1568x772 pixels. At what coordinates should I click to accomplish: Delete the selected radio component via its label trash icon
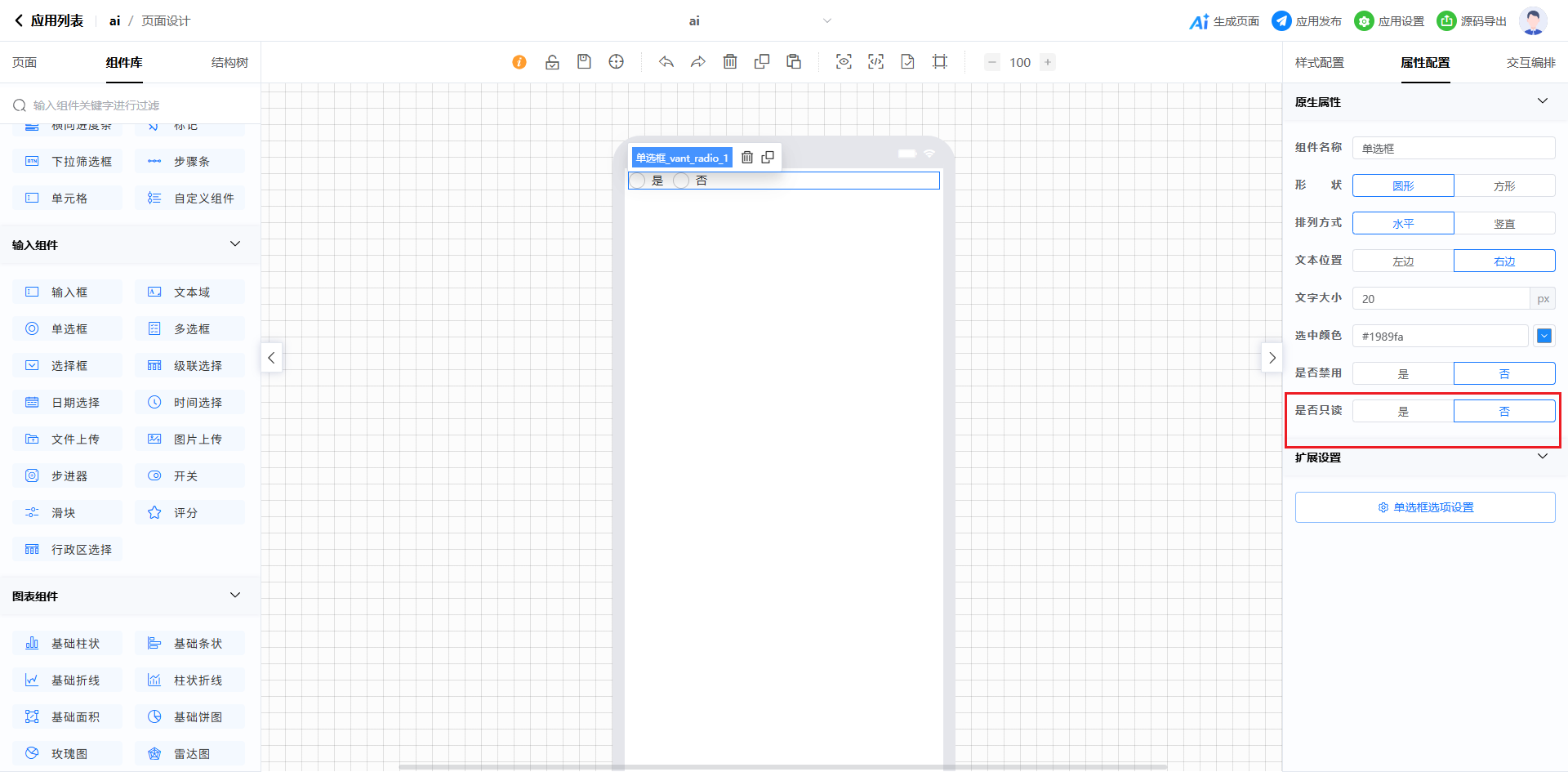click(x=746, y=158)
